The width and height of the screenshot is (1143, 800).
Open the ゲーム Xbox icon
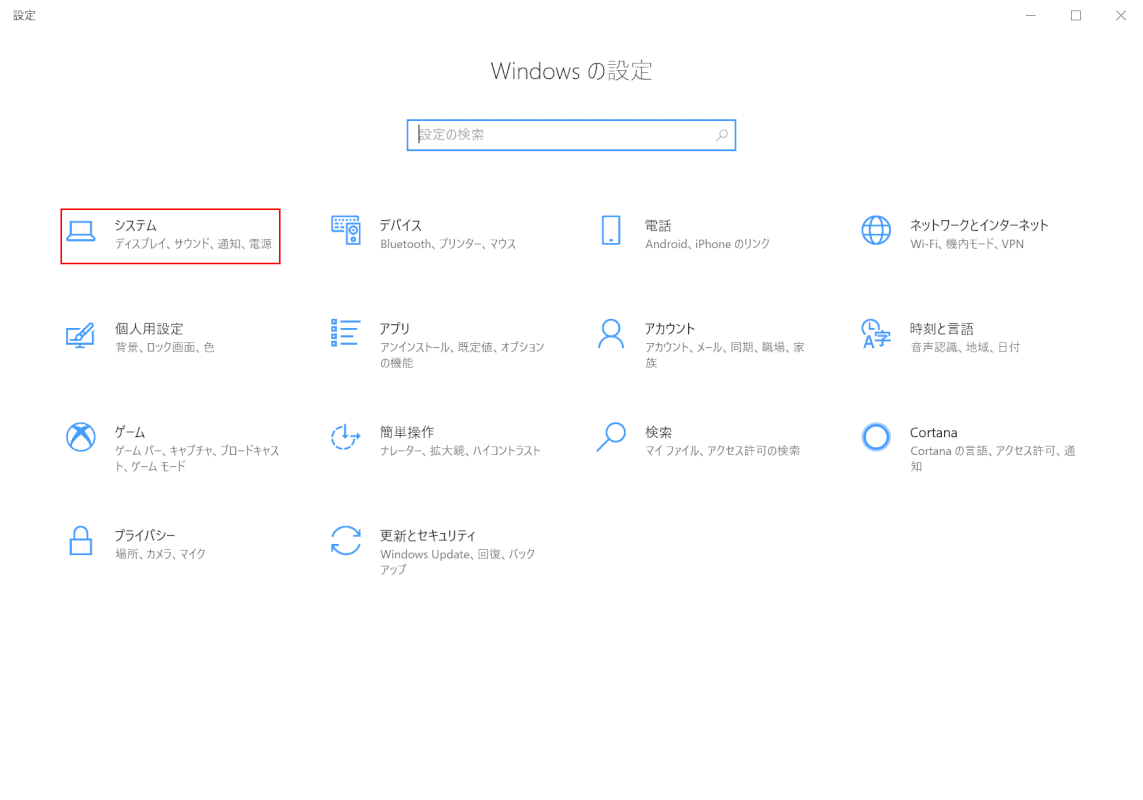(80, 438)
